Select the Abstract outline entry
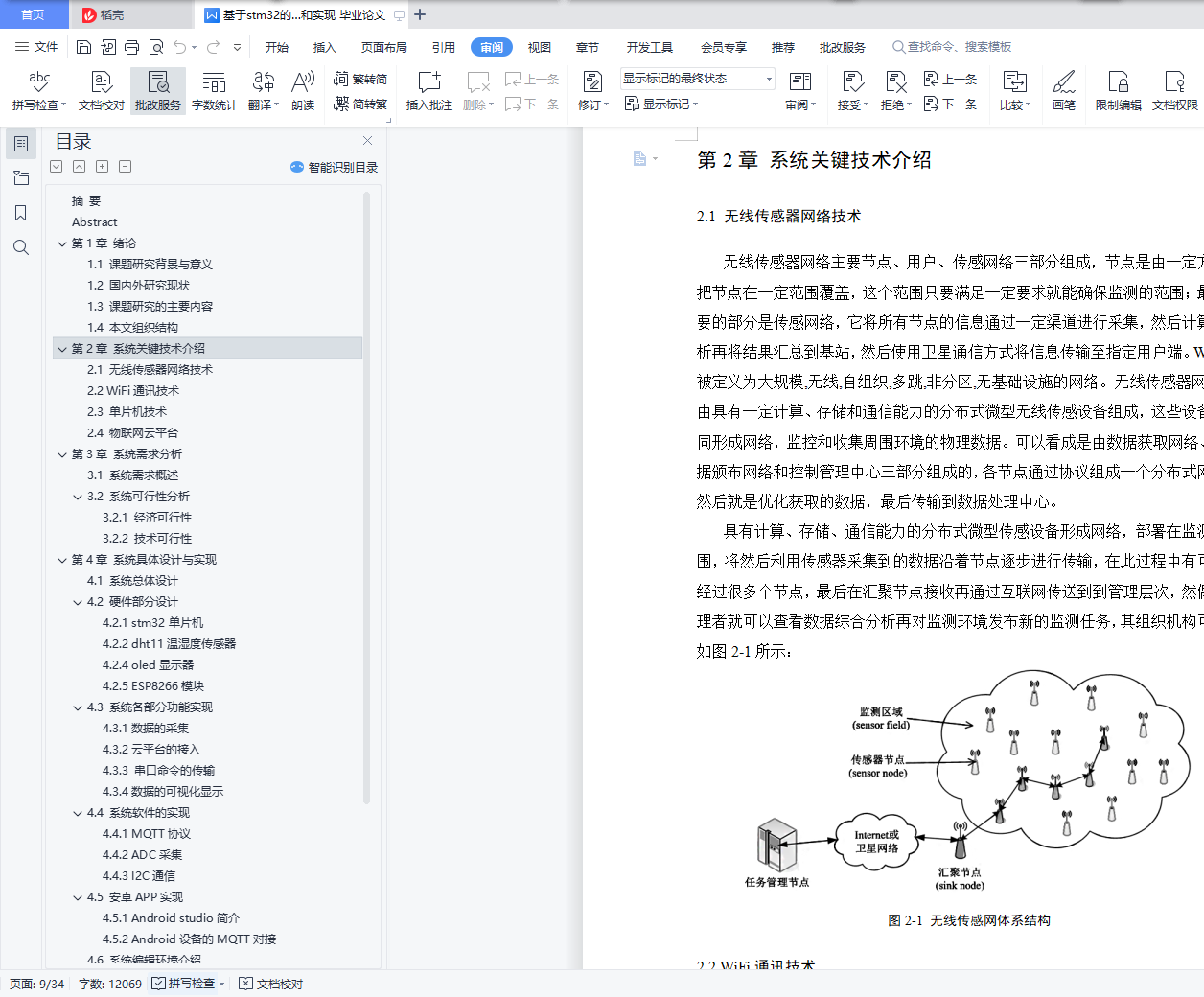1204x997 pixels. 94,222
